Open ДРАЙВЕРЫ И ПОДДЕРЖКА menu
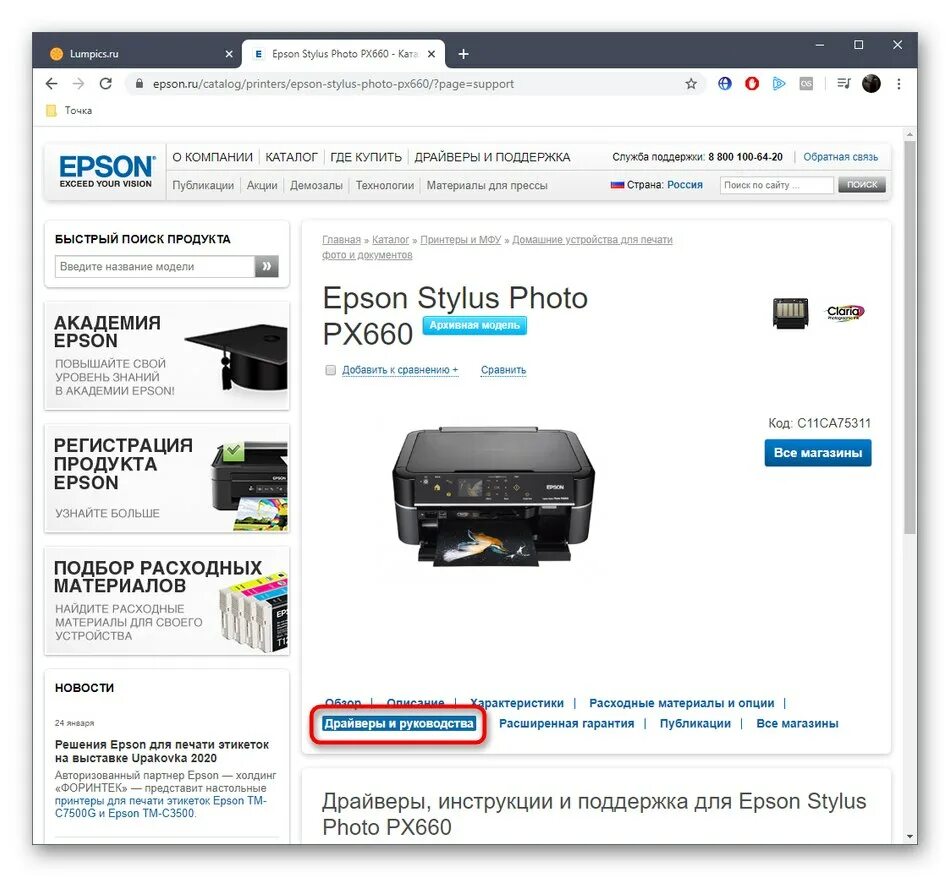This screenshot has width=950, height=877. (x=492, y=157)
